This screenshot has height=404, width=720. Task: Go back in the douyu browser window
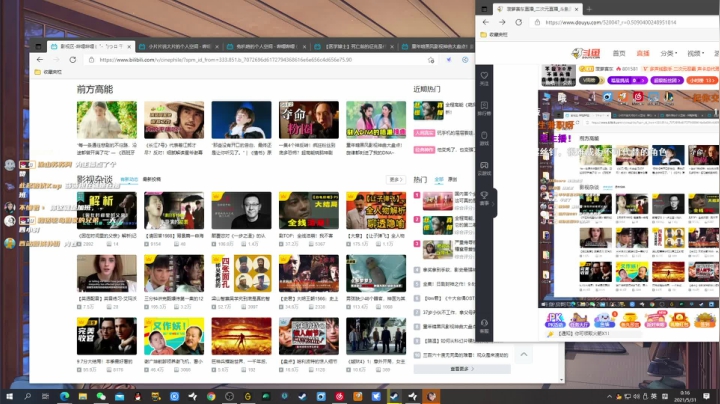click(486, 22)
